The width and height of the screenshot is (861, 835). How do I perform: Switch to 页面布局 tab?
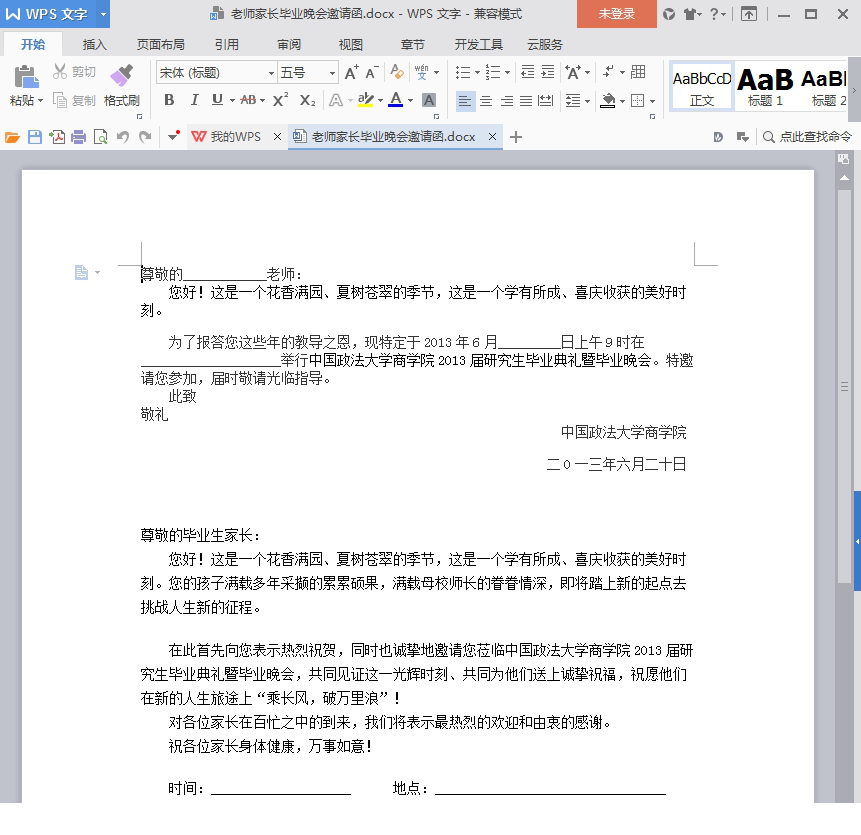[x=160, y=44]
